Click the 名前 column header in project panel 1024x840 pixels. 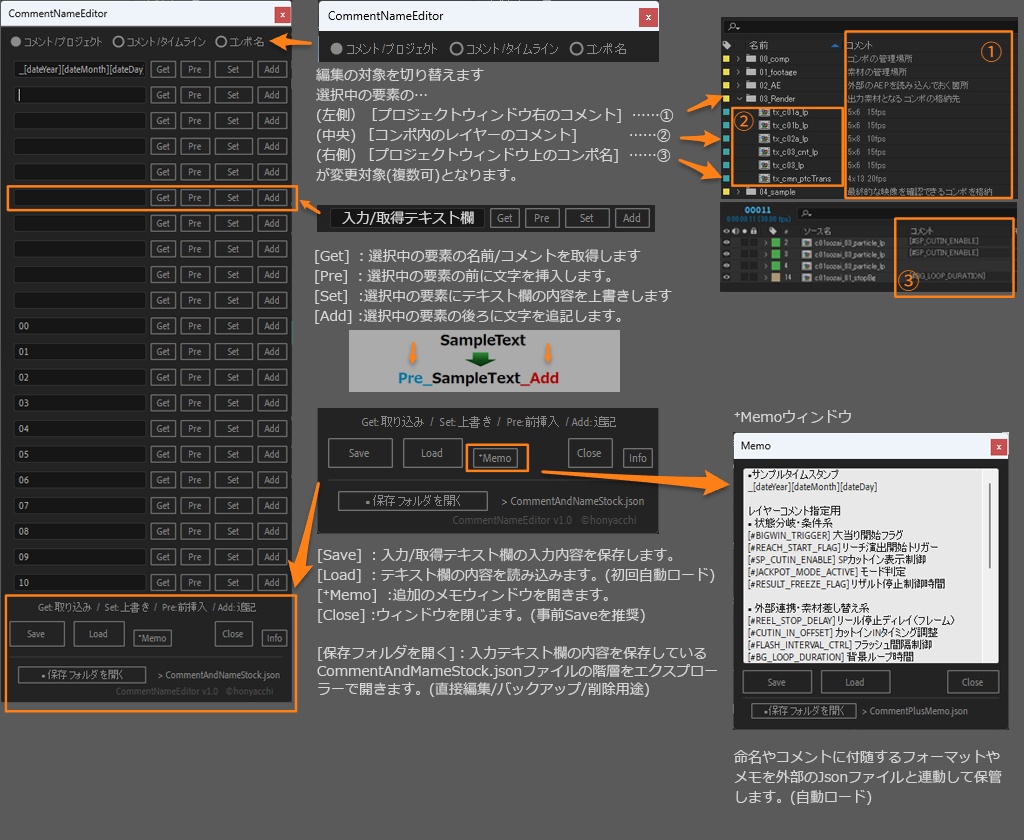click(x=758, y=45)
